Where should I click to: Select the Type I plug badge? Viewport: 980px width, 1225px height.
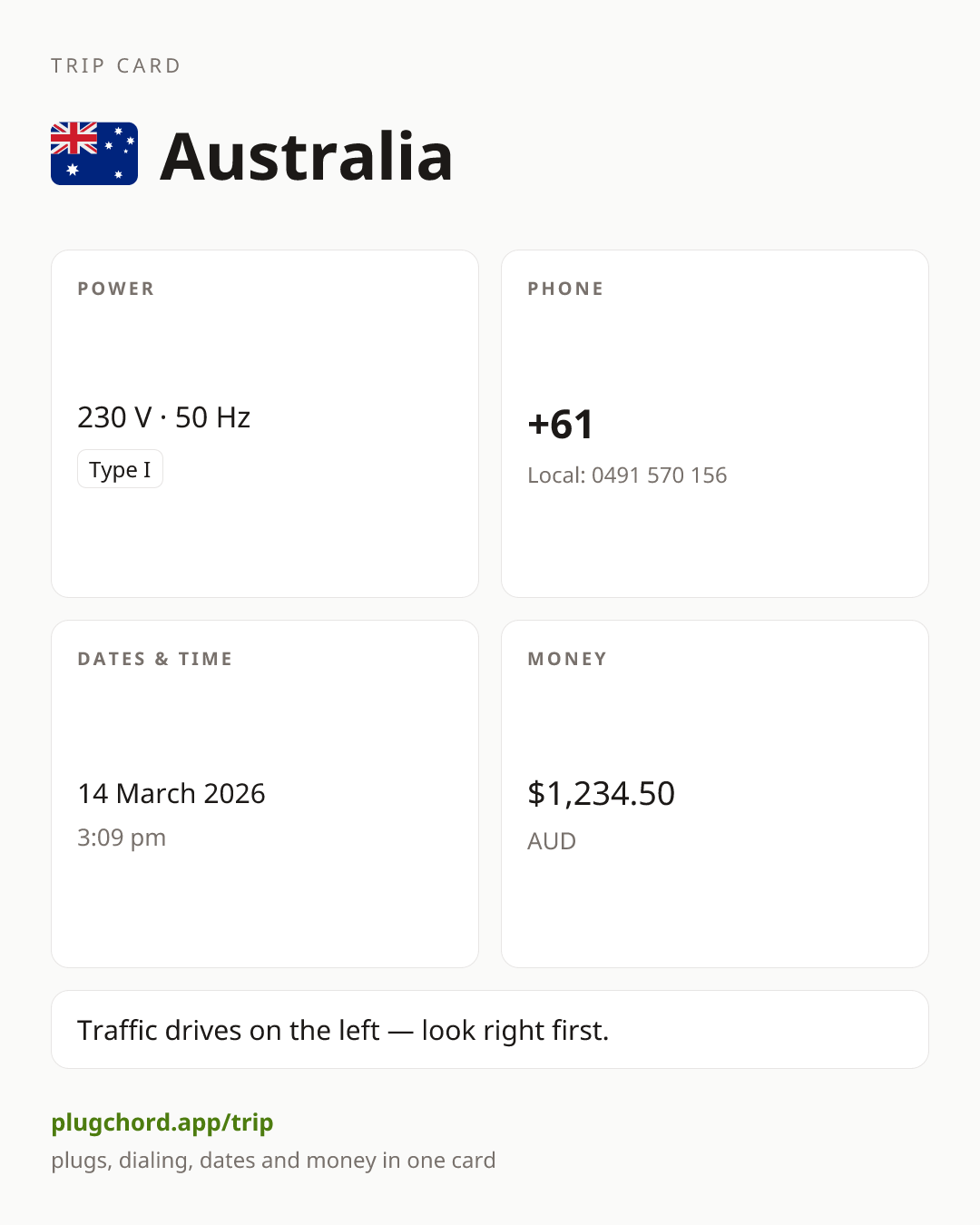(x=120, y=469)
